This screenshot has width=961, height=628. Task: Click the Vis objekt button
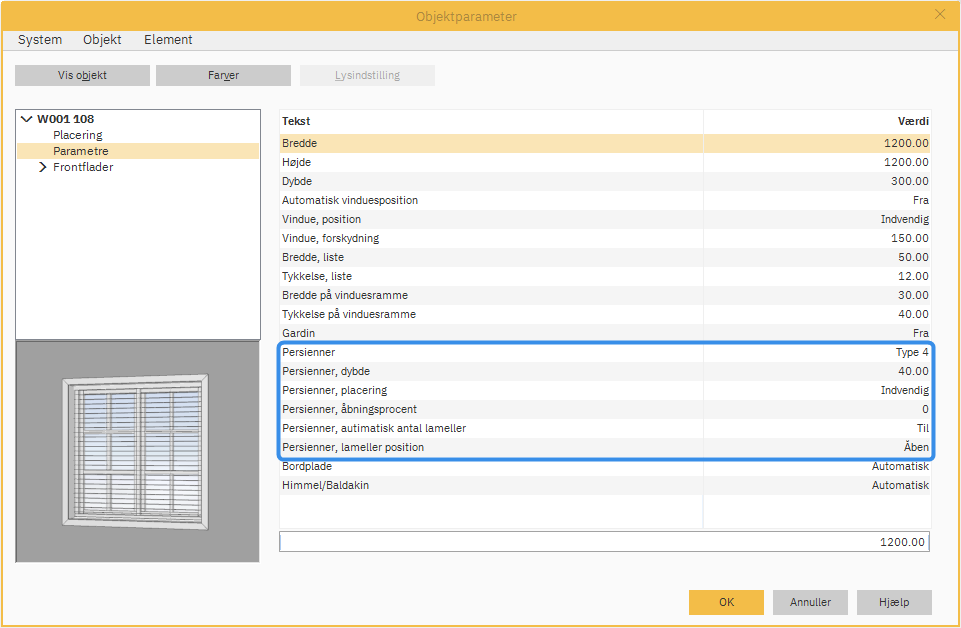(x=82, y=76)
